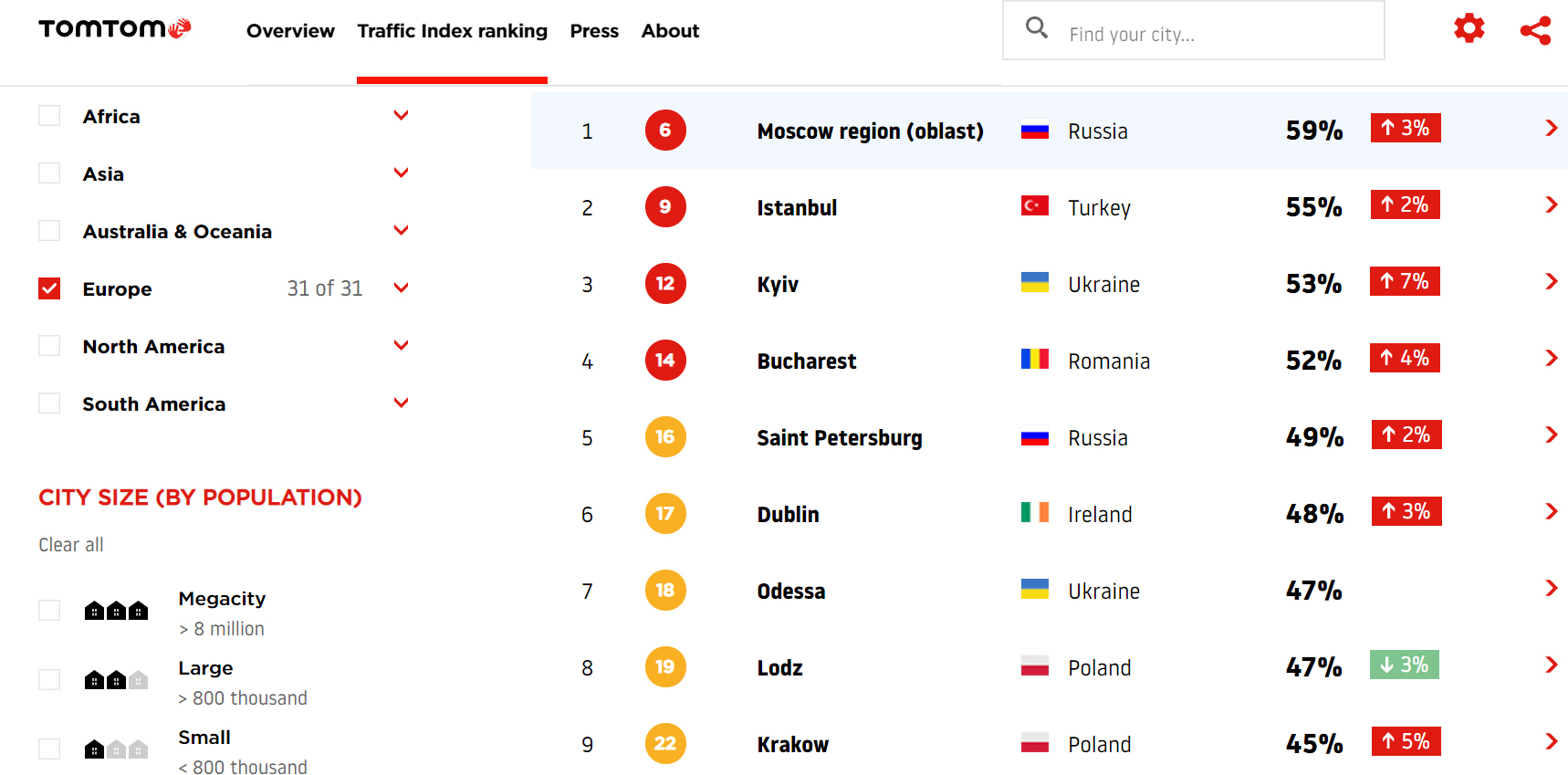This screenshot has width=1568, height=775.
Task: Click the green down 3% badge for Lodz
Action: click(1404, 665)
